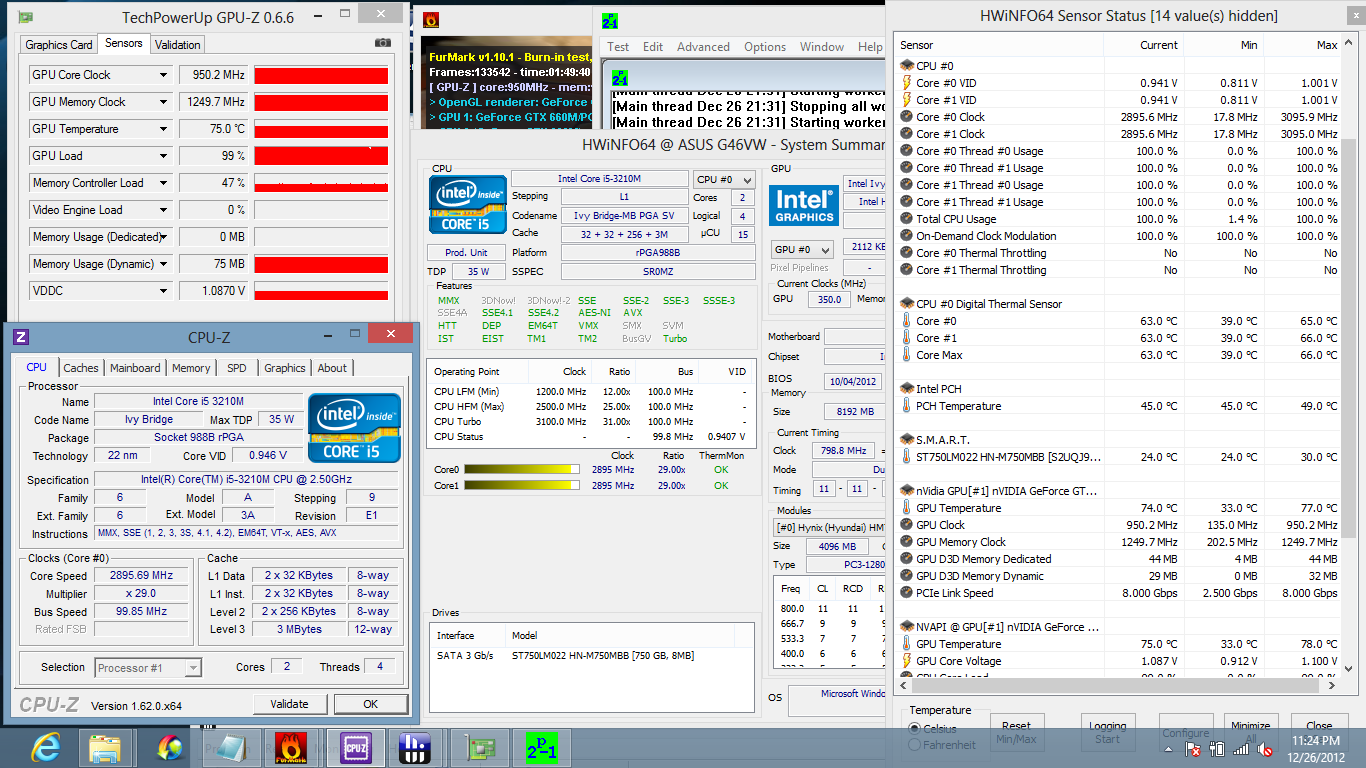Image resolution: width=1366 pixels, height=768 pixels.
Task: Open the Mainboard tab in CPU-Z
Action: click(x=135, y=368)
